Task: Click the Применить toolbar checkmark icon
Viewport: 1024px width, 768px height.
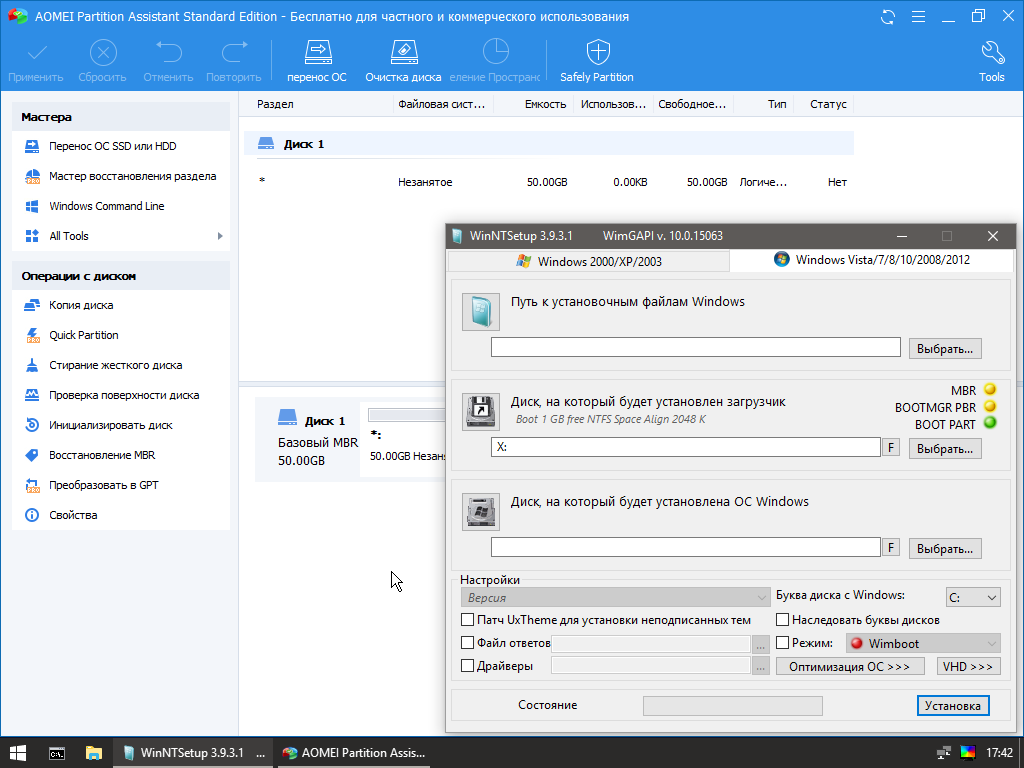Action: pos(37,52)
